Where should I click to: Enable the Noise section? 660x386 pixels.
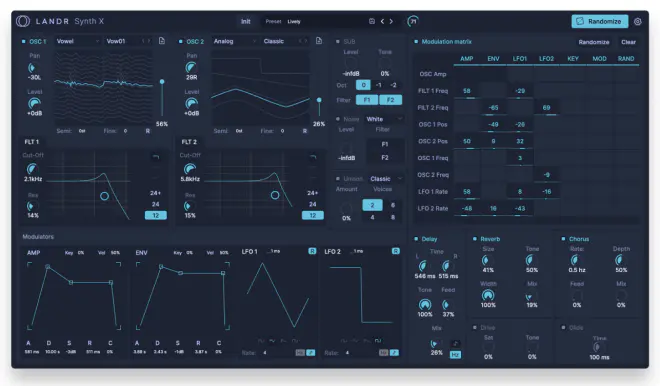point(338,119)
